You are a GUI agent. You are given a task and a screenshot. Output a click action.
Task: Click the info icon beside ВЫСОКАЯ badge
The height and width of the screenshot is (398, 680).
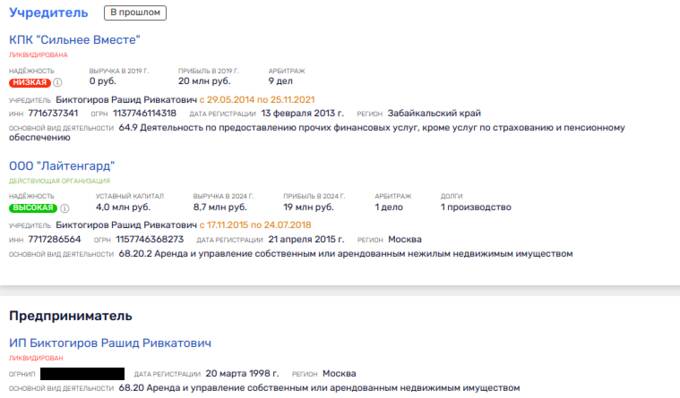[64, 209]
